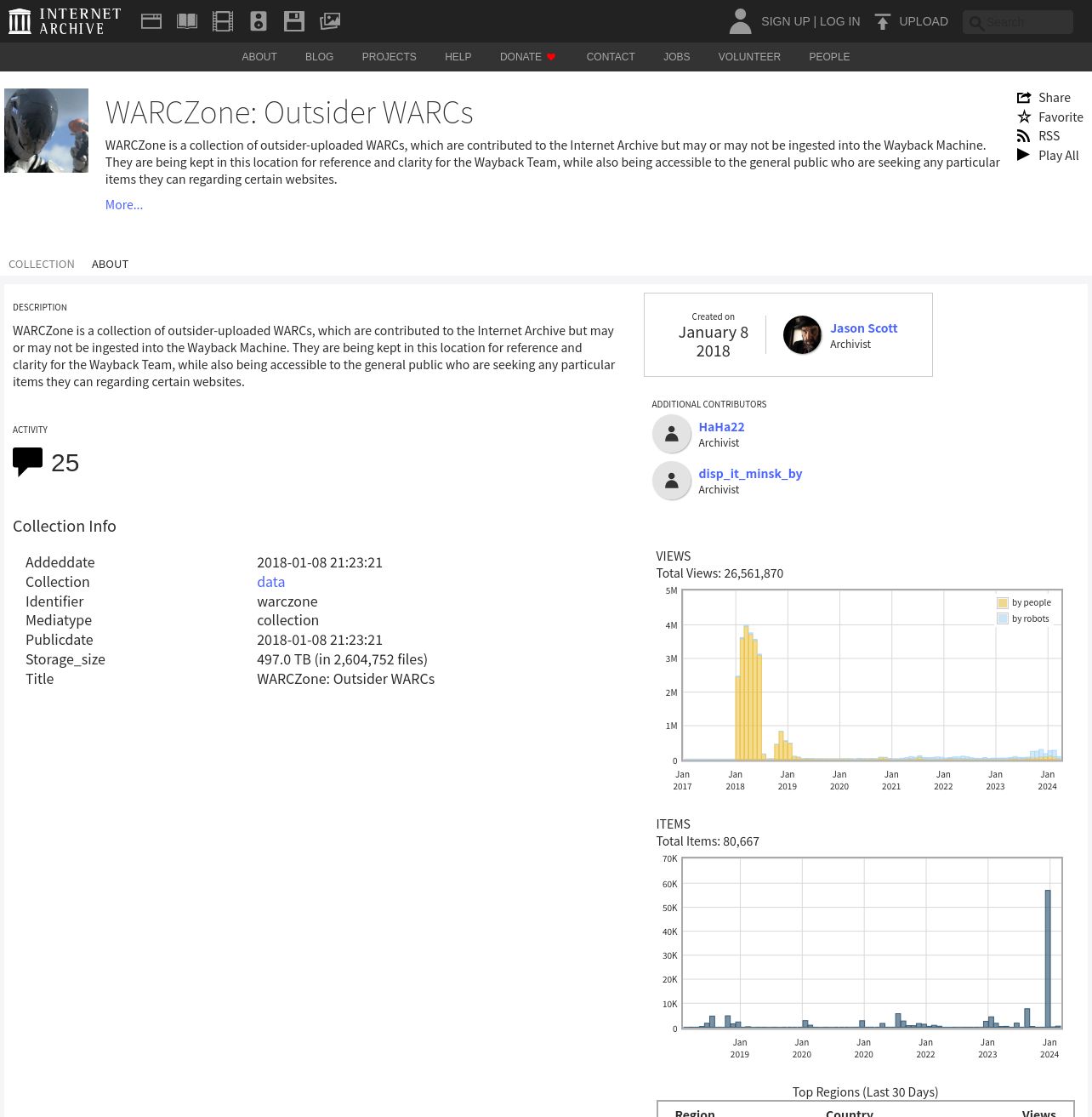Expand description with the More... link
This screenshot has height=1117, width=1092.
click(124, 205)
